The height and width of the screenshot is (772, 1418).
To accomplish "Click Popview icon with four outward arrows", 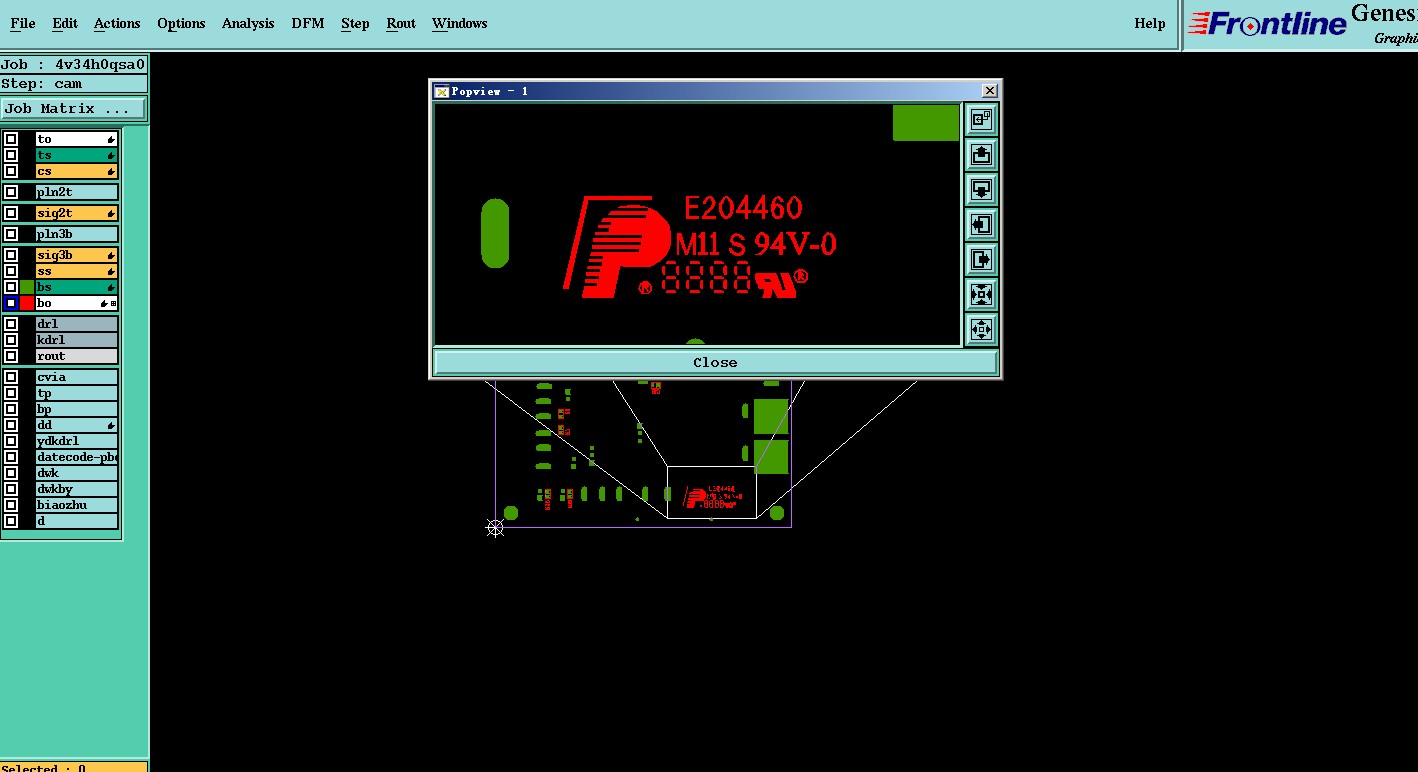I will click(x=981, y=329).
